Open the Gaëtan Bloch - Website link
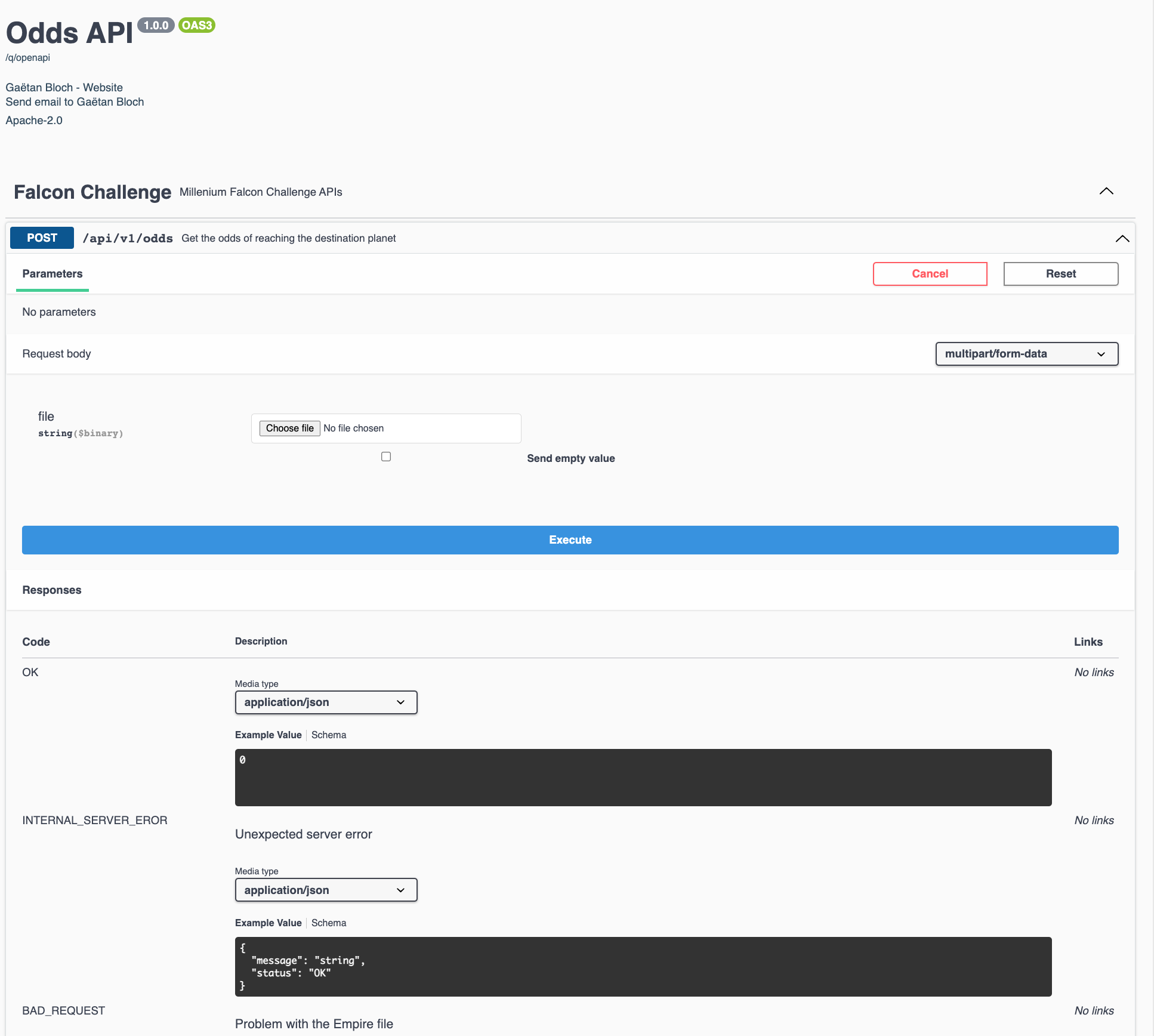The image size is (1154, 1036). click(64, 88)
